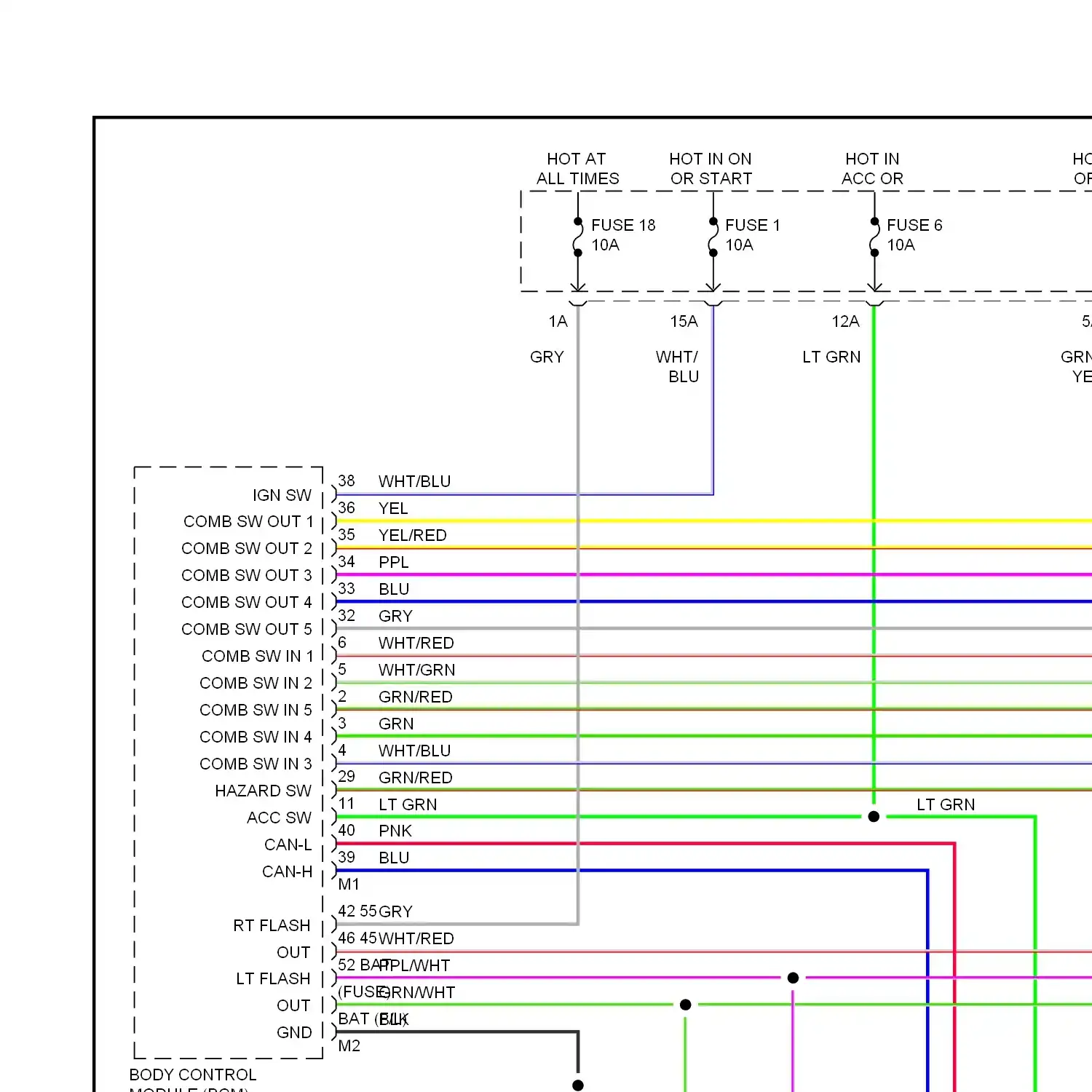The height and width of the screenshot is (1092, 1092).
Task: Click the GRN wire label at pin 3
Action: (x=396, y=724)
